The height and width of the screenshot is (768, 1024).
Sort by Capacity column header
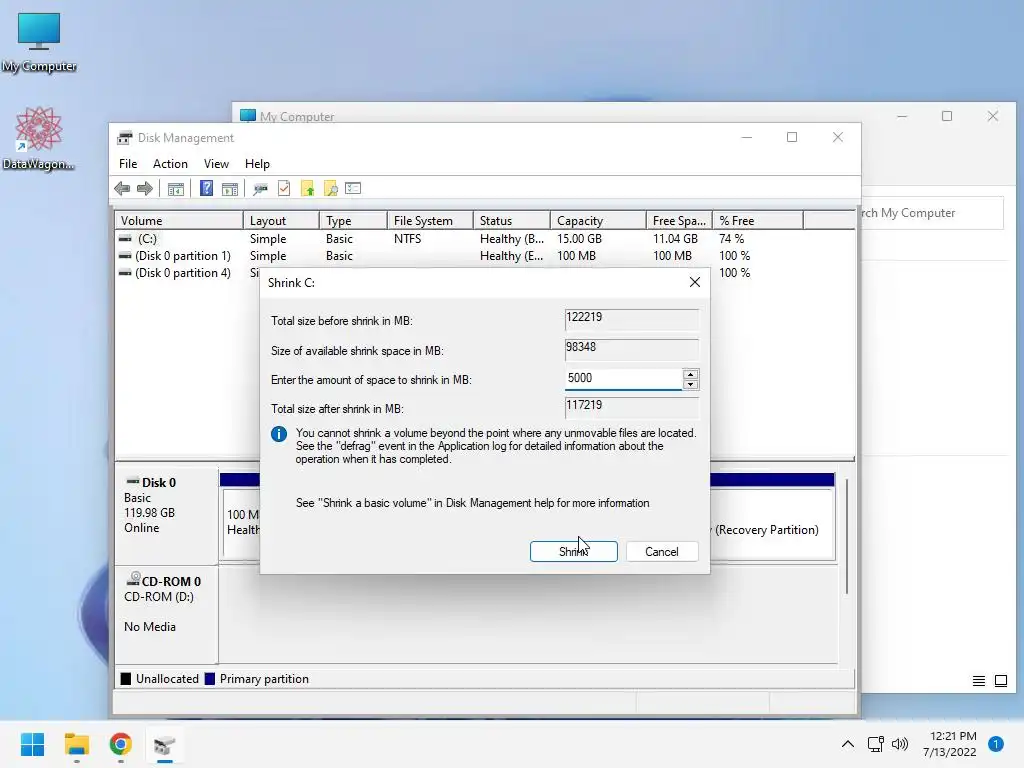(598, 221)
